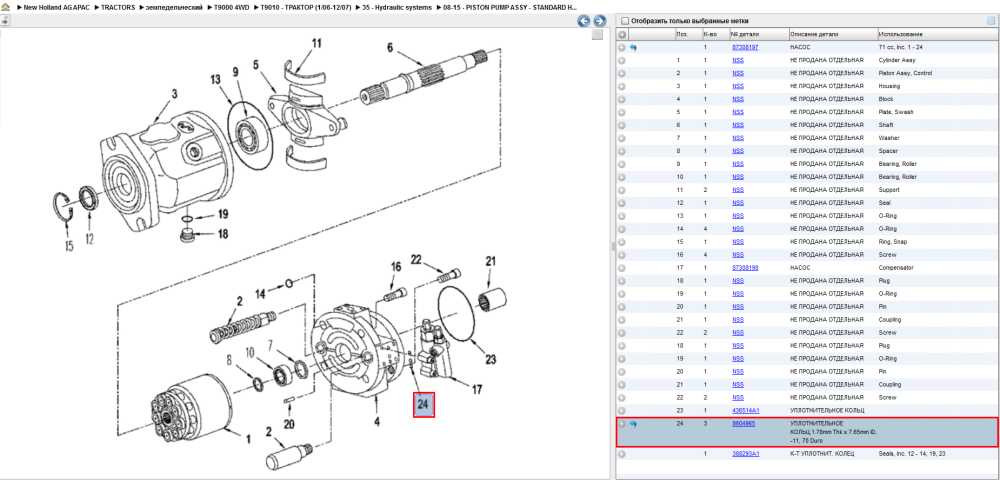The width and height of the screenshot is (1000, 480).
Task: Add pump 87308197 with its plus icon
Action: click(622, 47)
